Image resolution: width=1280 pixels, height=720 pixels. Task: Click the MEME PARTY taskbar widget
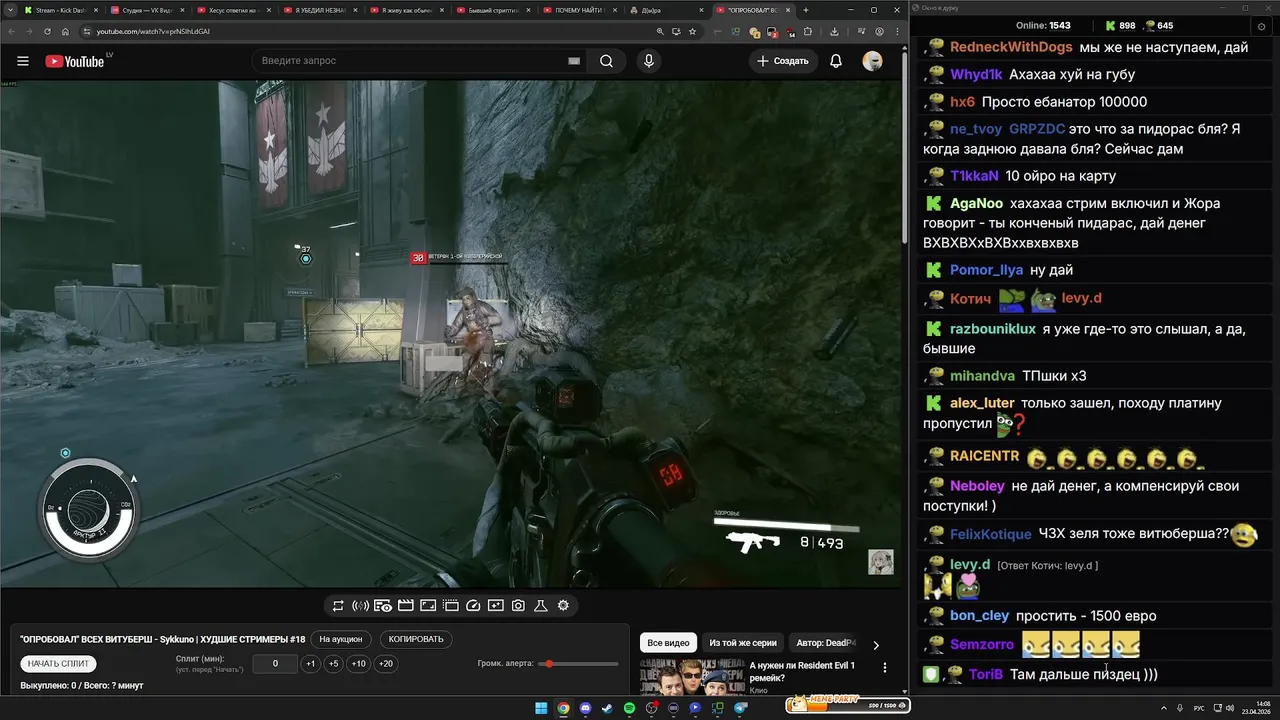(847, 705)
